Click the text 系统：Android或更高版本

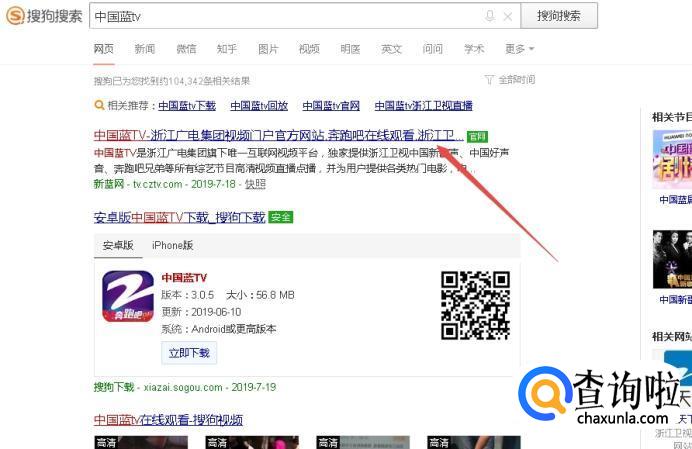[219, 329]
